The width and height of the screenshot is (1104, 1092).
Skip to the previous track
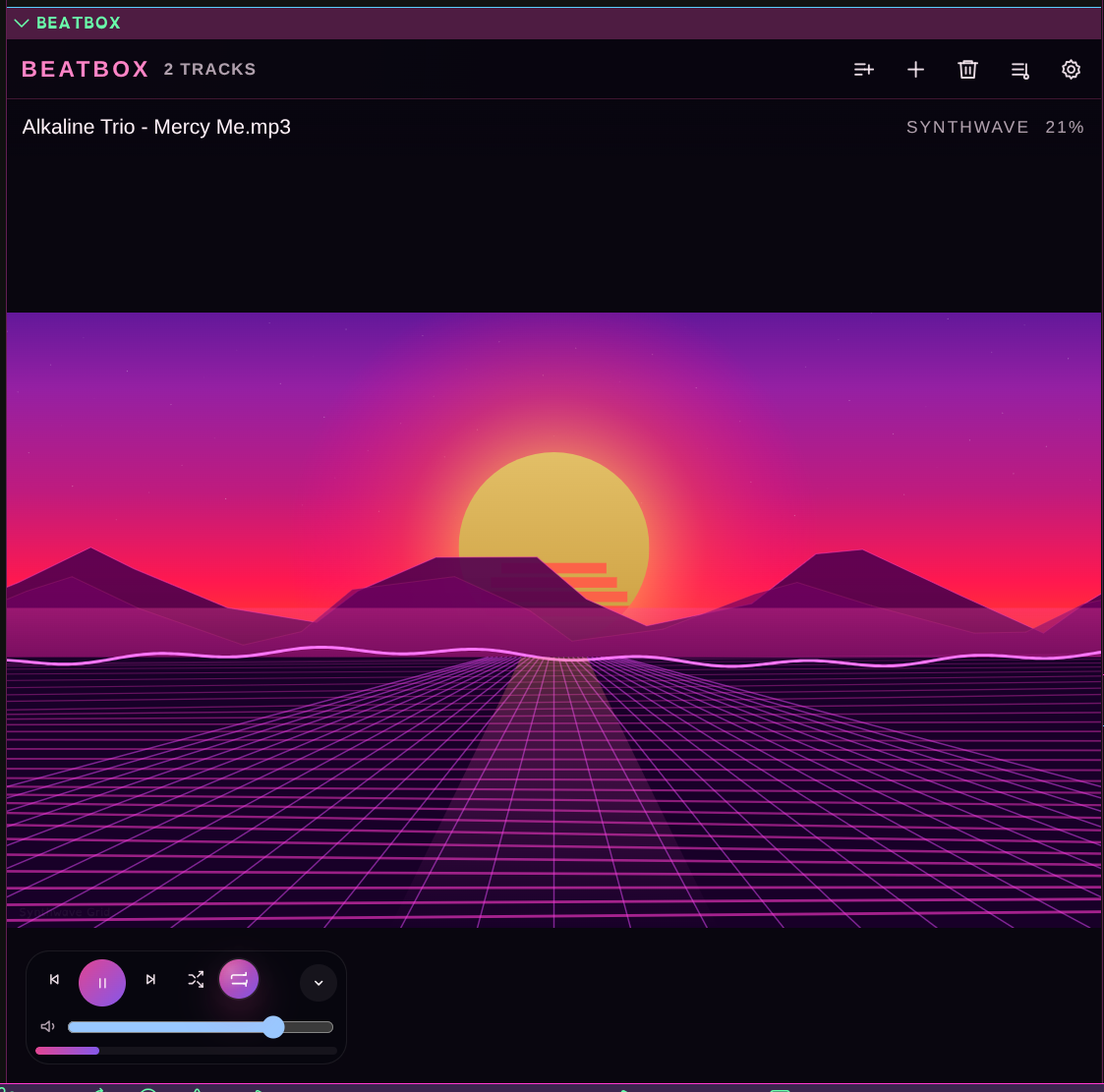tap(54, 979)
